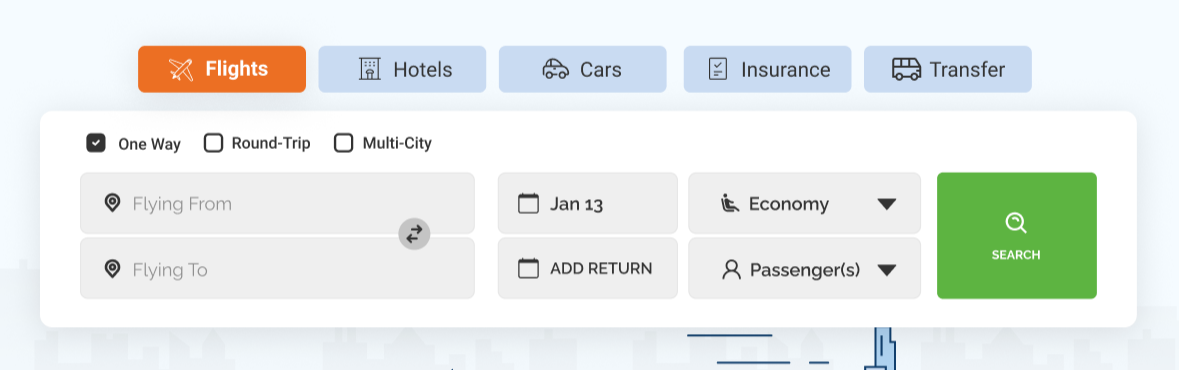Click the person icon next to Passenger(s)
The width and height of the screenshot is (1179, 370).
(x=731, y=269)
